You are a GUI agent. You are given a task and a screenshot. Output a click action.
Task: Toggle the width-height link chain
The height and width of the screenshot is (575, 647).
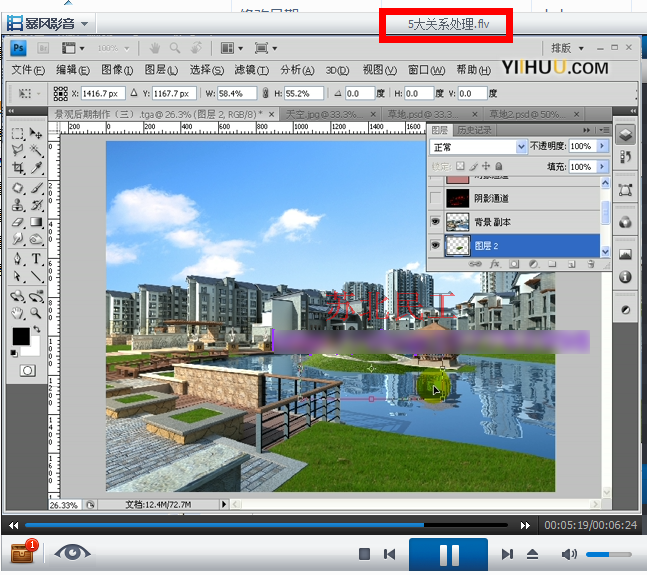265,93
